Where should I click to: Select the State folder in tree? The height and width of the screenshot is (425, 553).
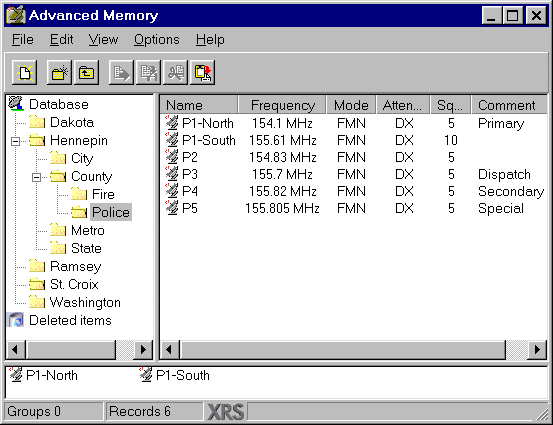click(86, 248)
